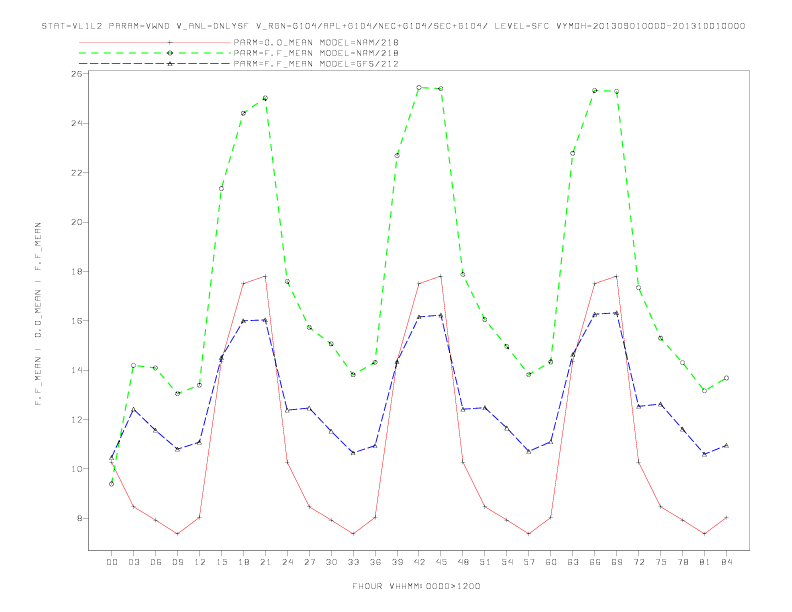Select legend entry PARM=O.O_MEAN MODEL=NAM/218
Screen dimensions: 792x612
pyautogui.click(x=316, y=42)
